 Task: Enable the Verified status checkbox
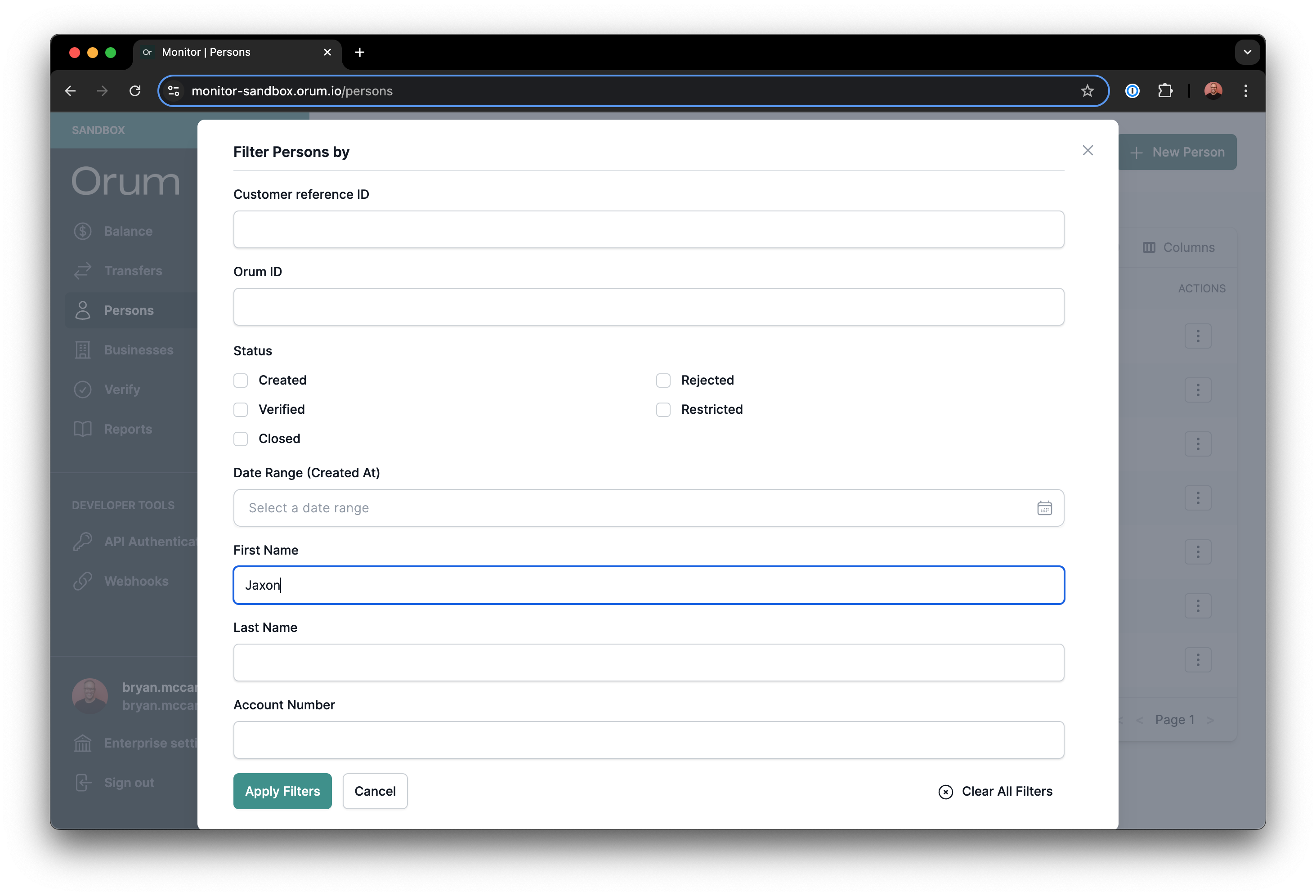tap(241, 409)
